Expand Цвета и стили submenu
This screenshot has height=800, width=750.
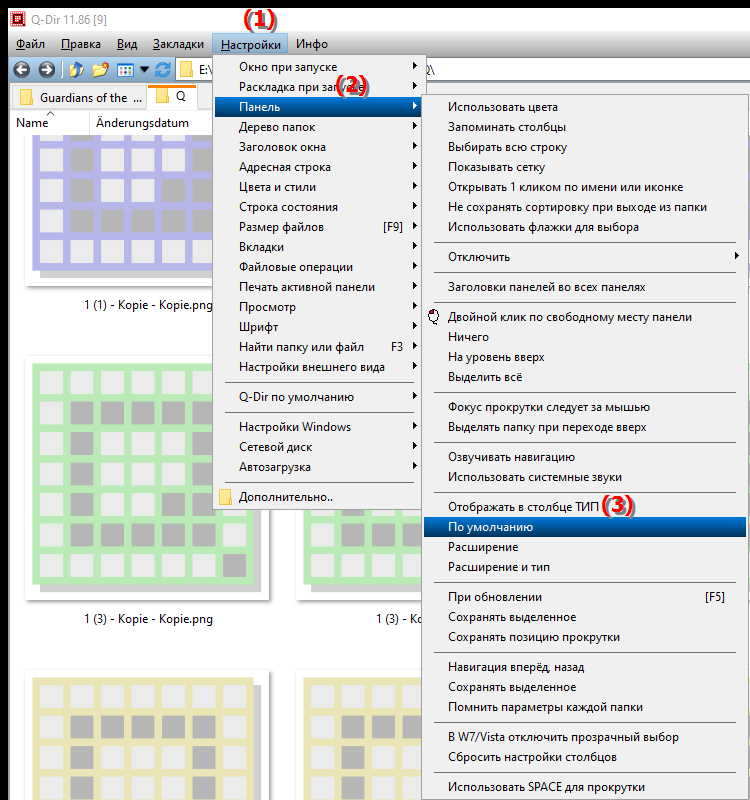click(x=318, y=187)
